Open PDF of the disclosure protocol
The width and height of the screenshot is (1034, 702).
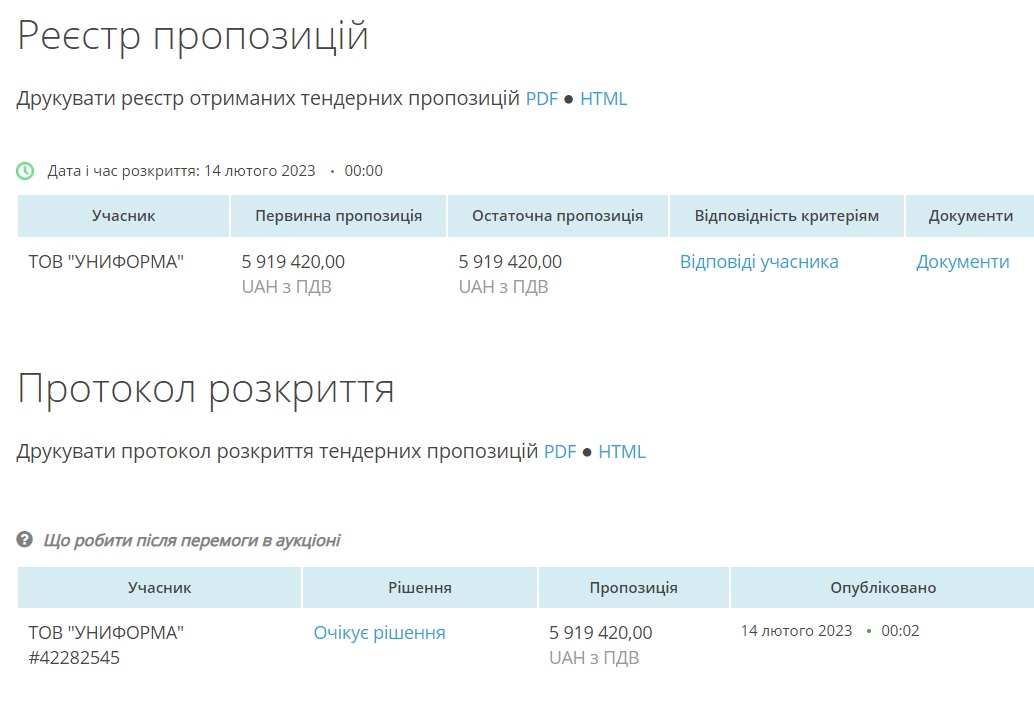(x=560, y=452)
